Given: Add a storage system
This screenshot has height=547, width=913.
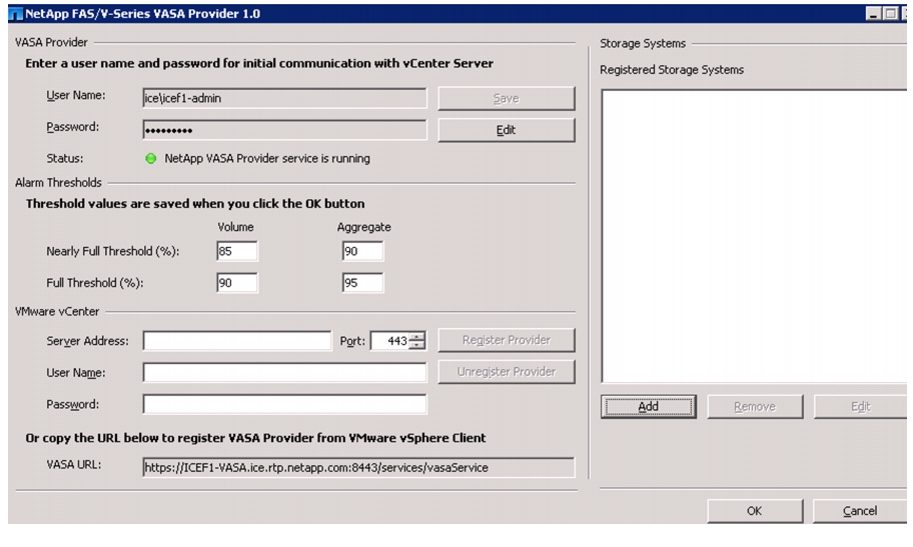Looking at the screenshot, I should 648,407.
